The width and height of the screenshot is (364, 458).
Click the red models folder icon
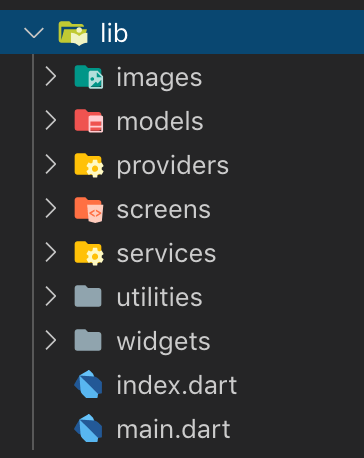point(89,121)
